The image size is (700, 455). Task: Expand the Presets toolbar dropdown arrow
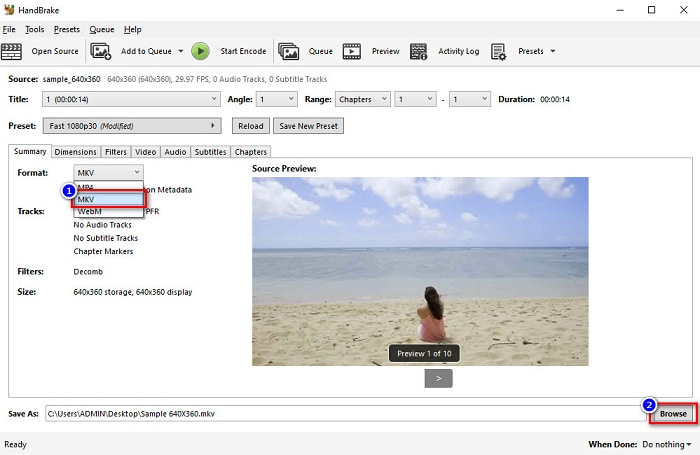pyautogui.click(x=553, y=51)
